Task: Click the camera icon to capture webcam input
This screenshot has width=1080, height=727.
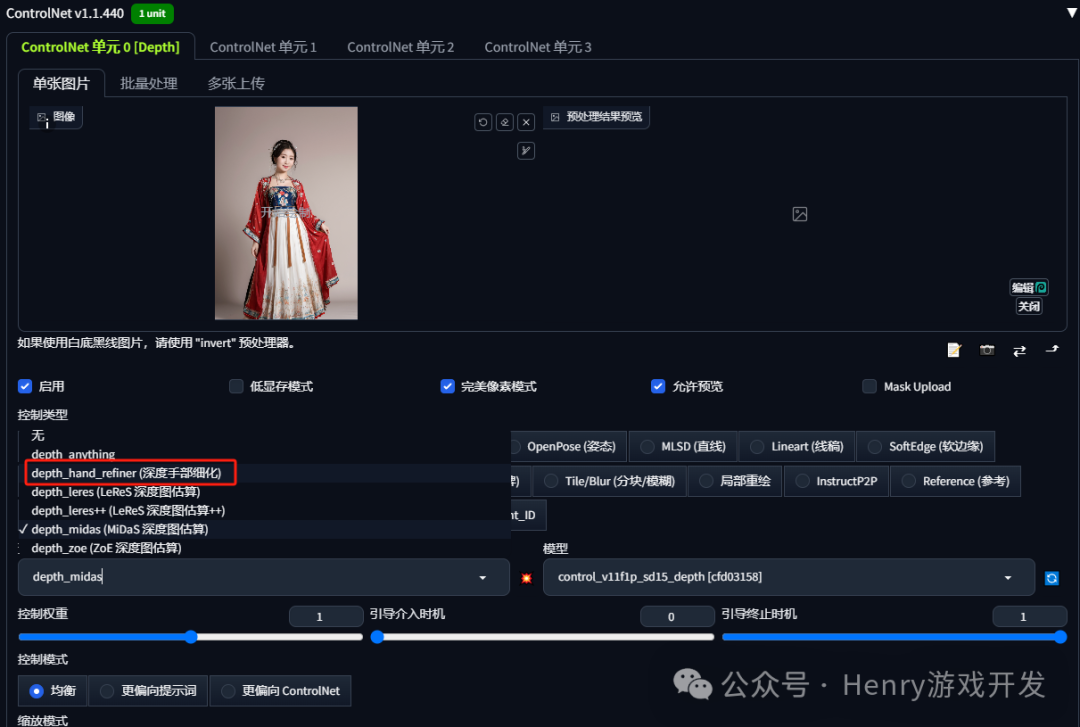Action: pos(987,350)
